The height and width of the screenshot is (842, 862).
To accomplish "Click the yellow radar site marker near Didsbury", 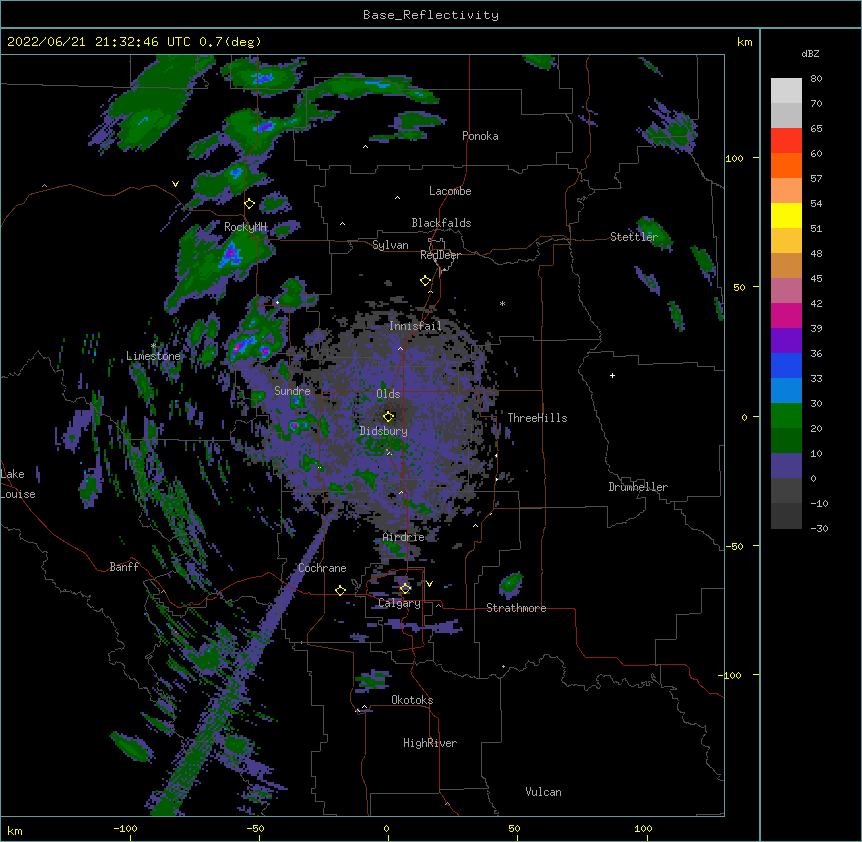I will 389,416.
